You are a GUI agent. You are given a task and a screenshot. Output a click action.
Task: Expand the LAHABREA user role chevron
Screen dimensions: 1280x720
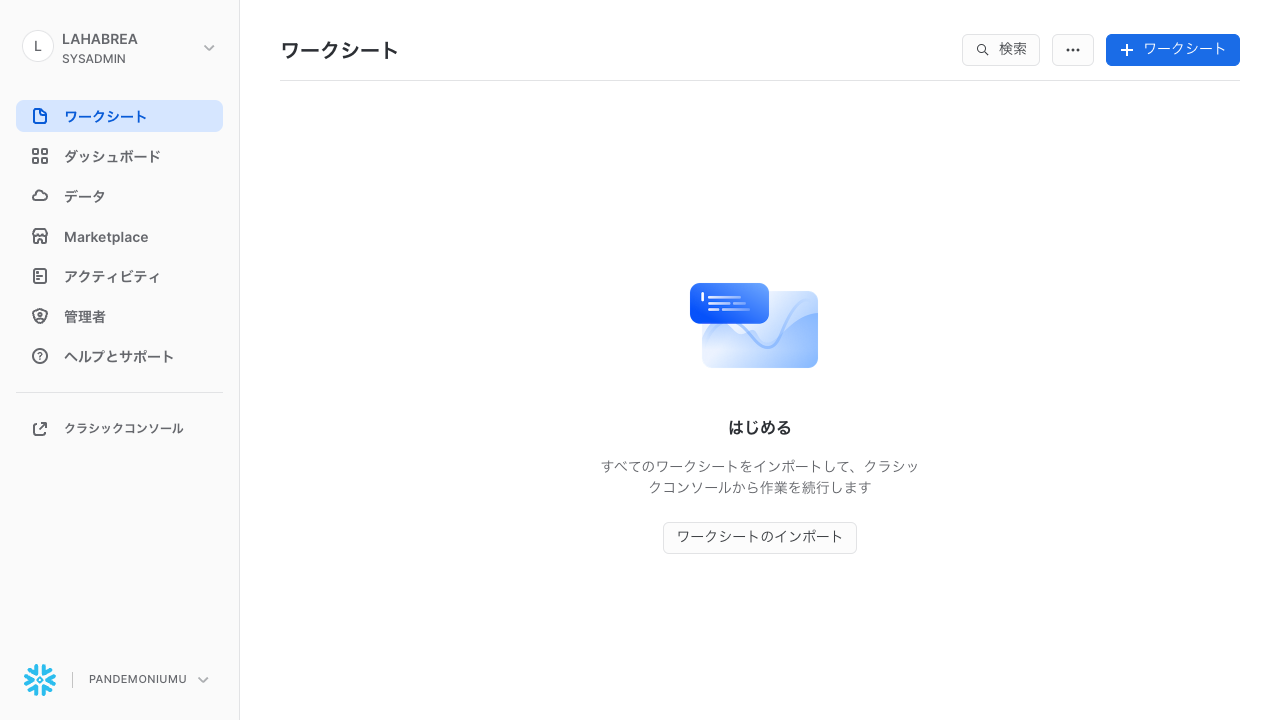(209, 47)
